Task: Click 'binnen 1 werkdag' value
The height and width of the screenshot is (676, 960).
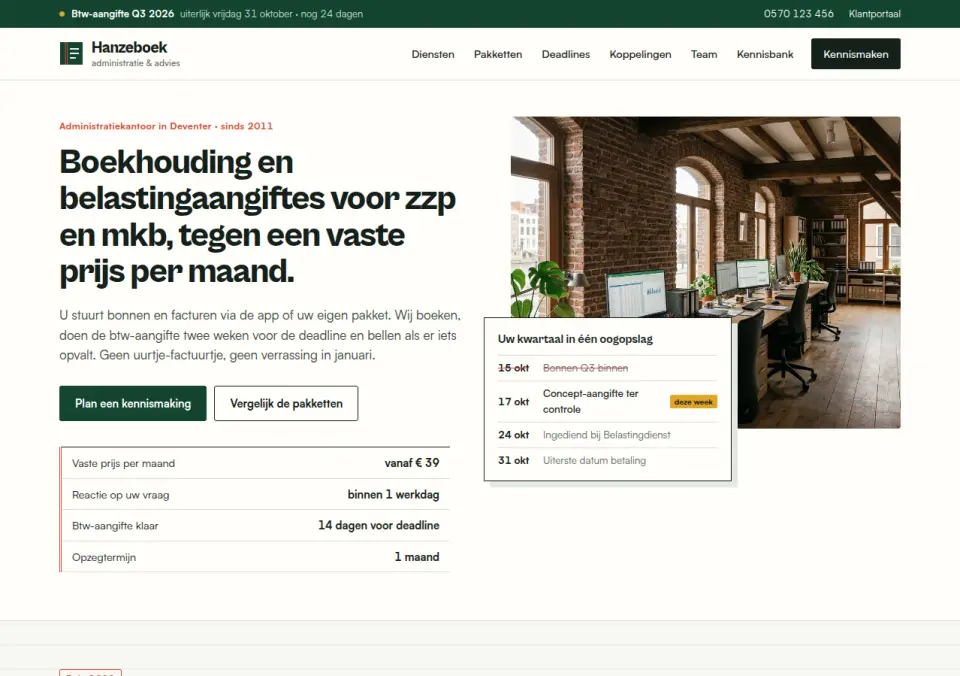Action: click(x=393, y=494)
